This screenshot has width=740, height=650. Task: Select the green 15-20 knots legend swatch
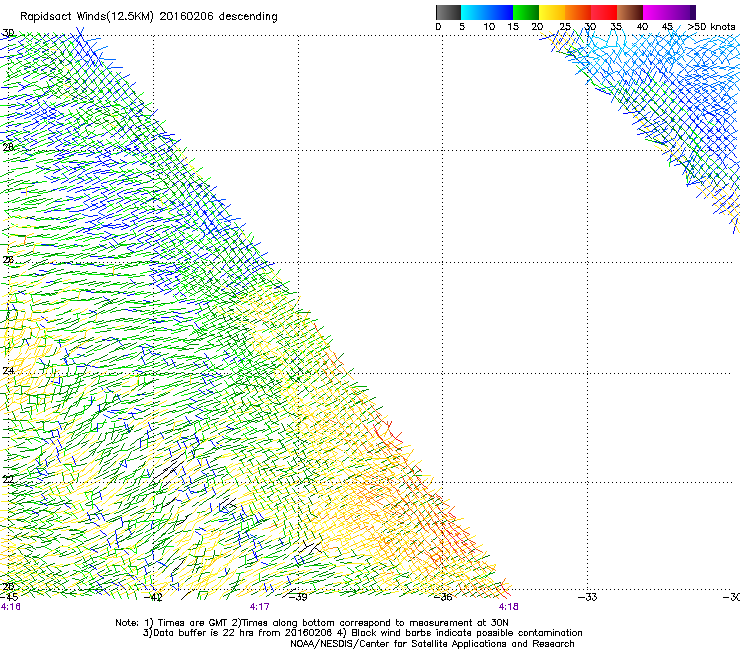[x=526, y=12]
